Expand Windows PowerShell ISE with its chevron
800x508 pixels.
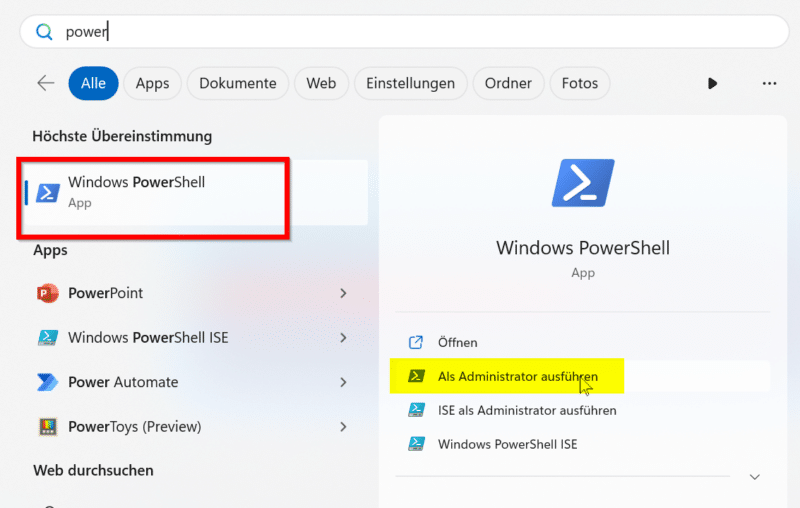(343, 338)
